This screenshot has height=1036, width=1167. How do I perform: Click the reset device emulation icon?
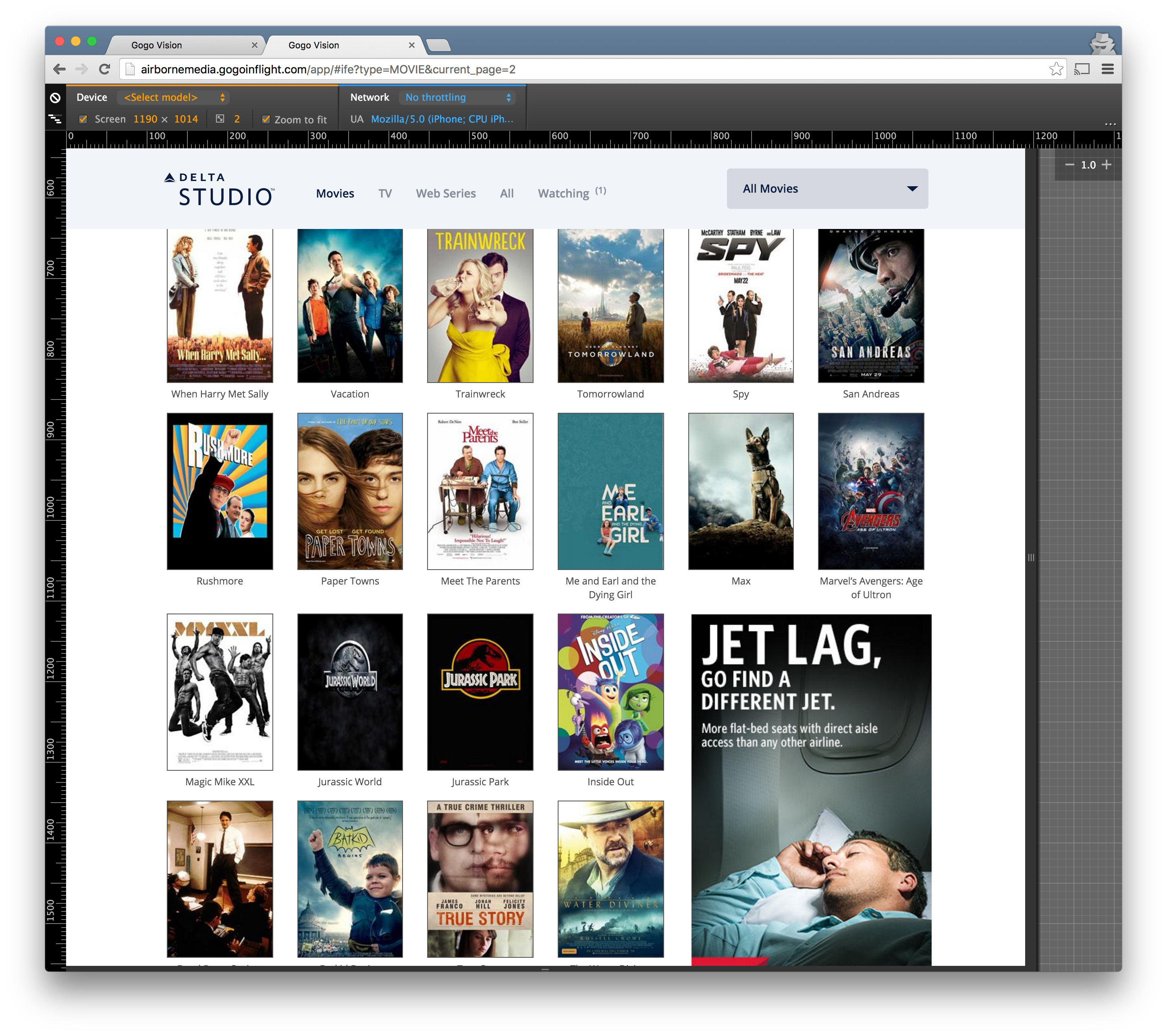tap(55, 98)
